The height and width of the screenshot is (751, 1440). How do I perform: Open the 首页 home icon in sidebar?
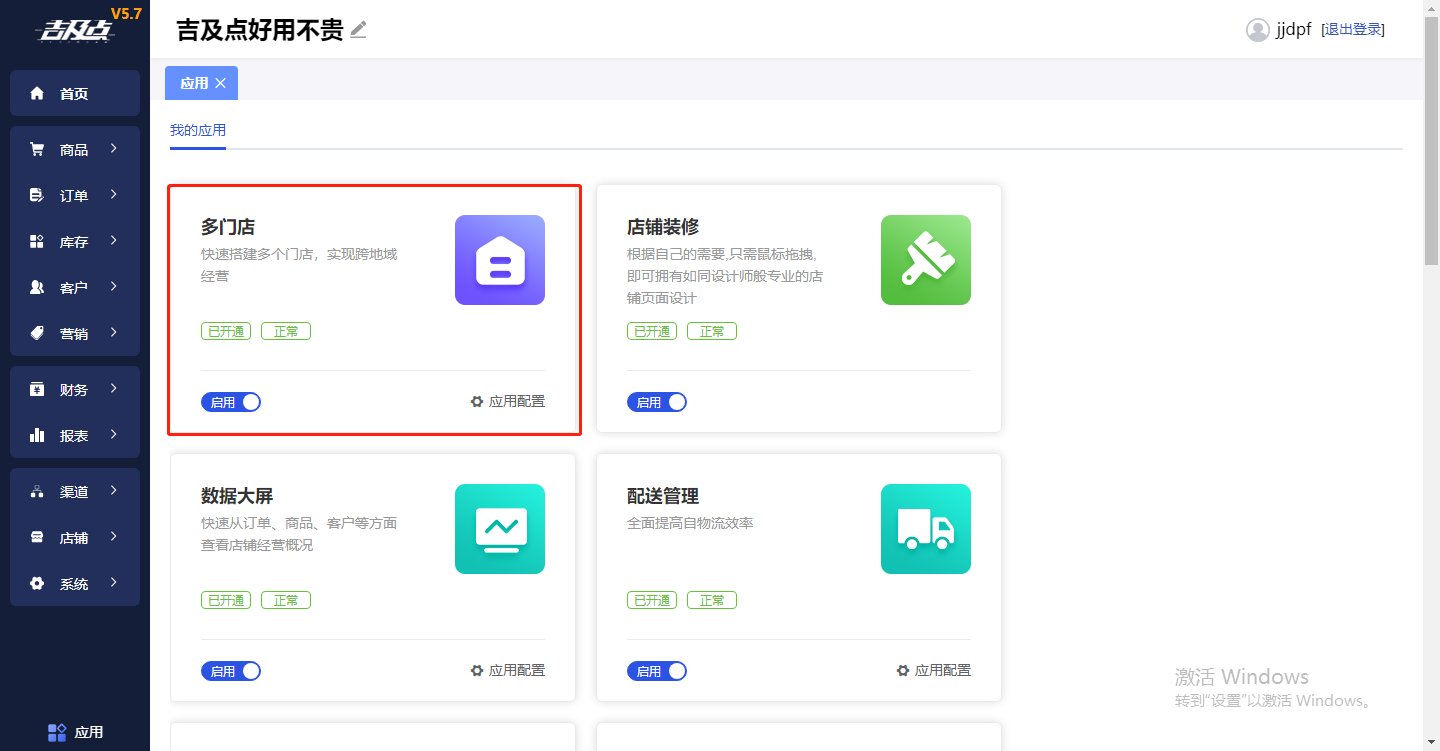point(37,93)
